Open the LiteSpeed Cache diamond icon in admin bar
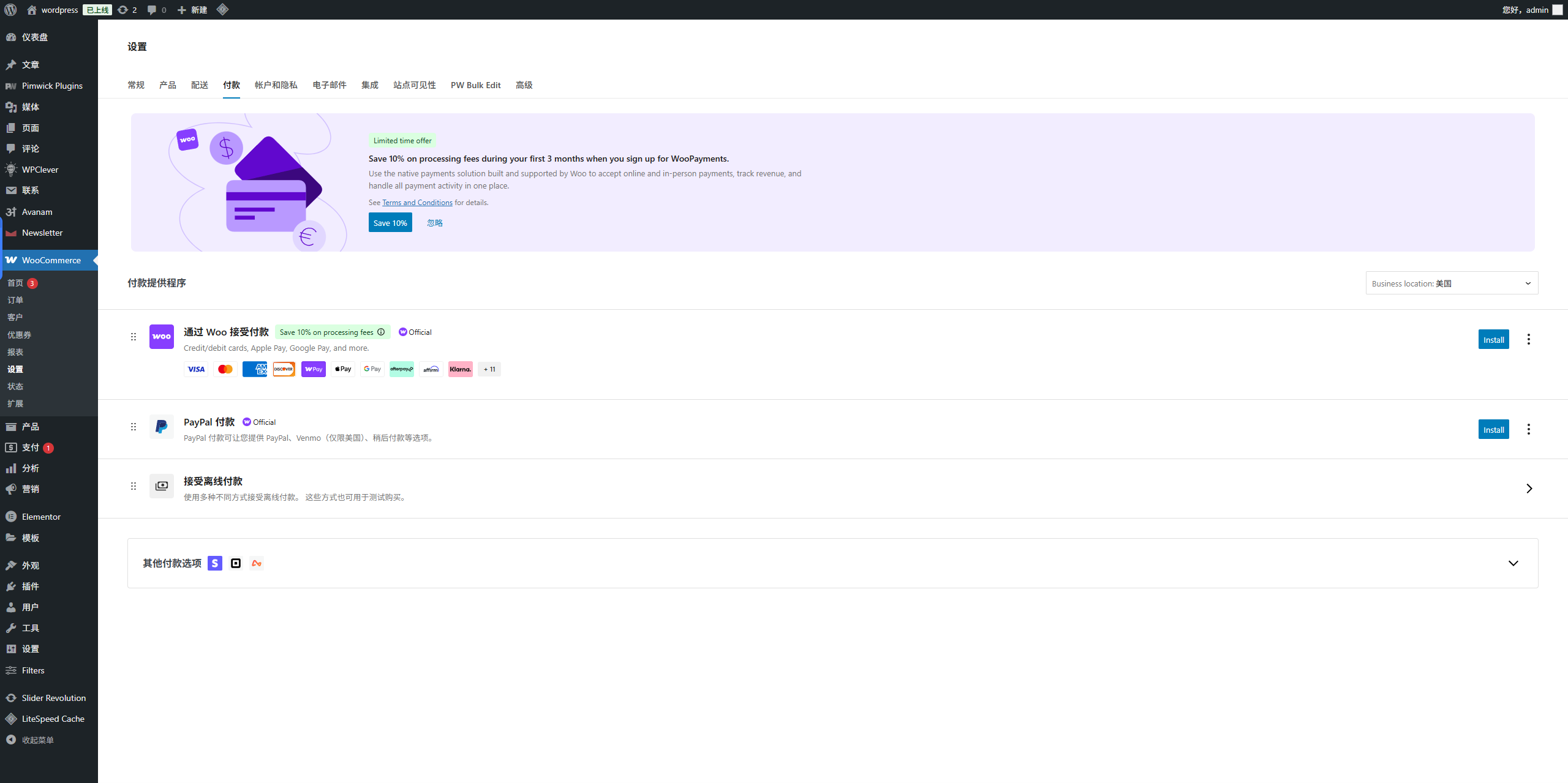 tap(222, 10)
